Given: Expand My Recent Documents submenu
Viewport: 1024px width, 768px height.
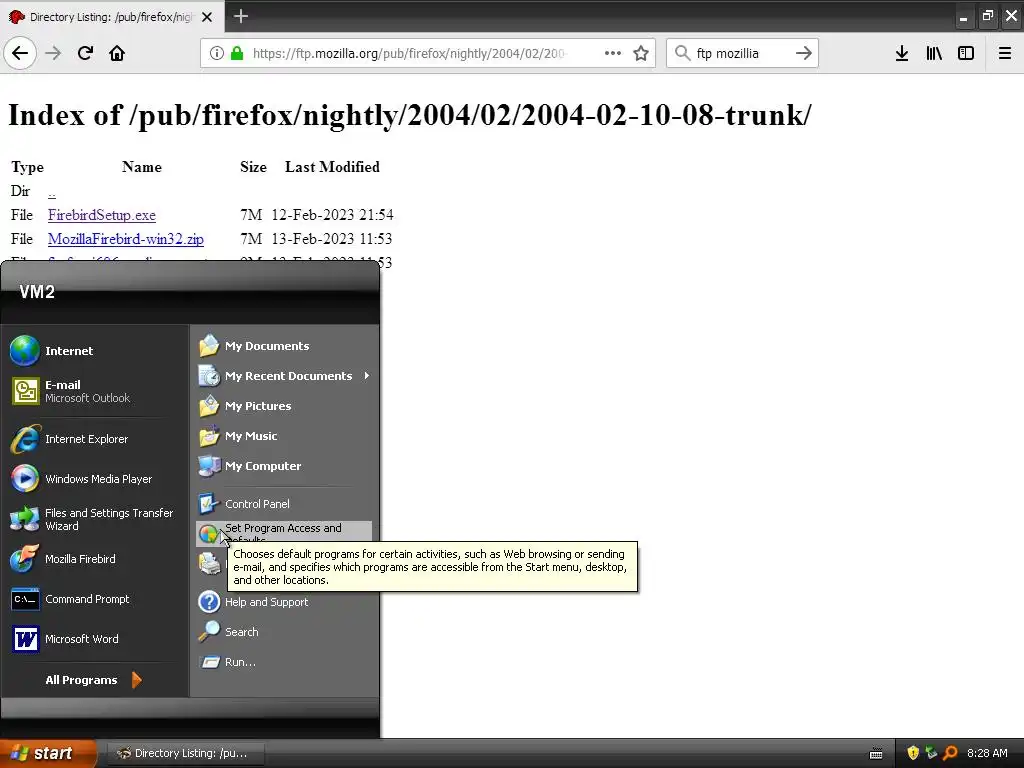Looking at the screenshot, I should 284,376.
